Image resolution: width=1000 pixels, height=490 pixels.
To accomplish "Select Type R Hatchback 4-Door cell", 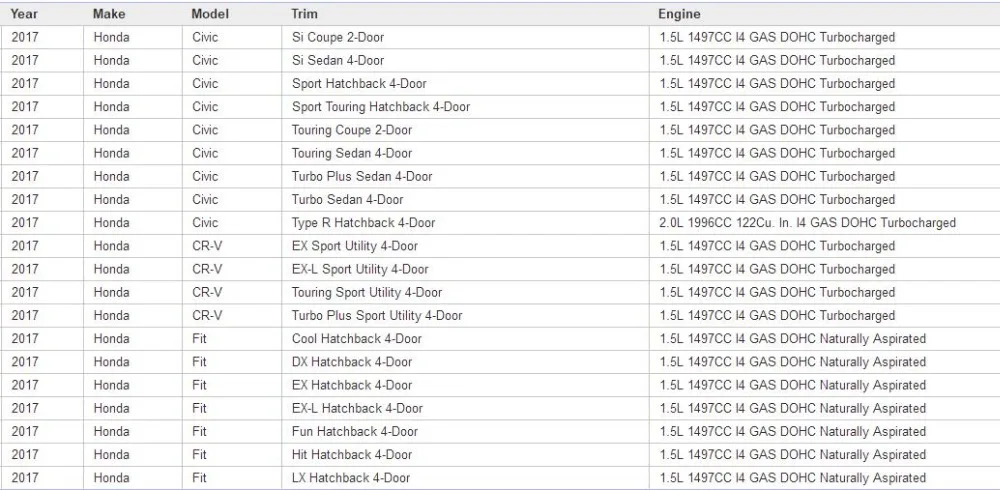I will click(466, 223).
